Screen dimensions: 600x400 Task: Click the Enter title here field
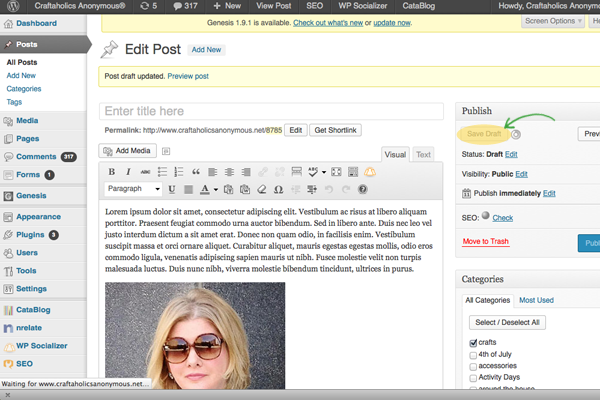click(271, 111)
